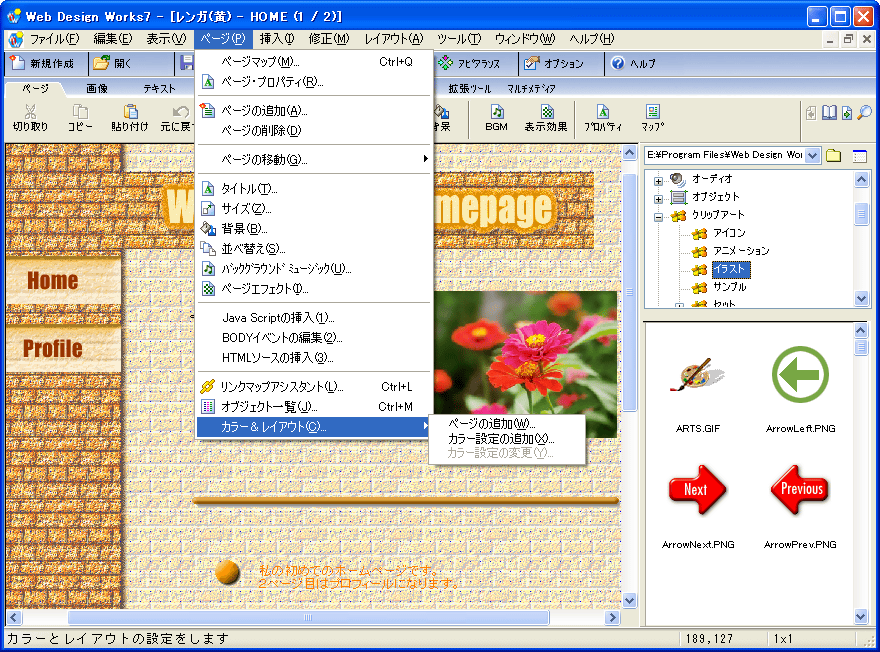The width and height of the screenshot is (880, 652).
Task: Open the ページの移動(G) submenu
Action: coord(314,159)
